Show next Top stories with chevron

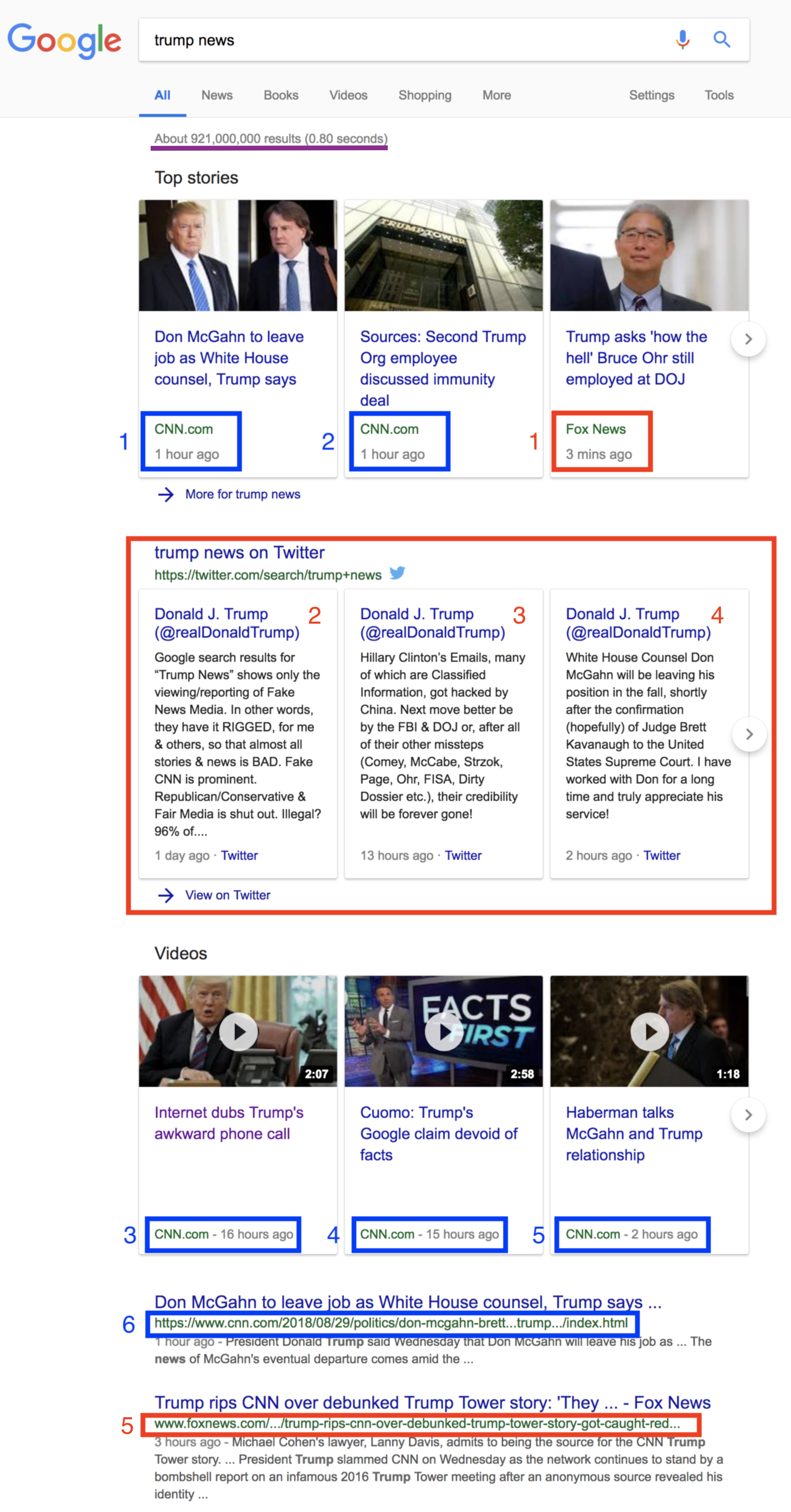pyautogui.click(x=748, y=339)
